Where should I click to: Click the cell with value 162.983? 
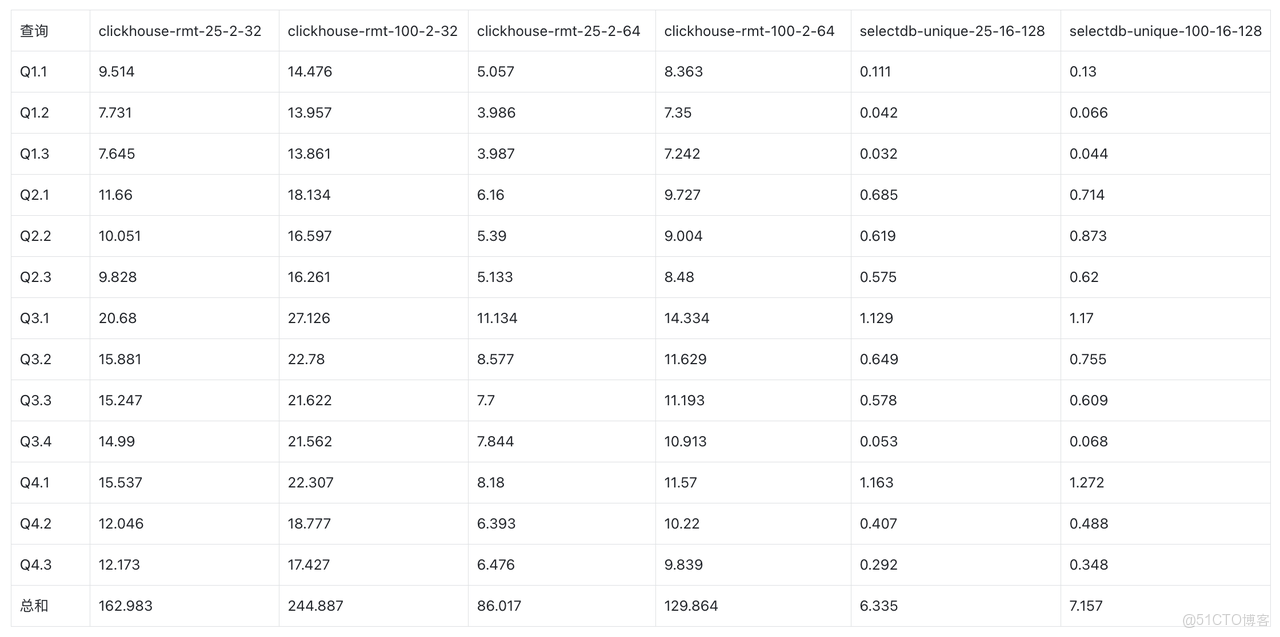point(126,606)
